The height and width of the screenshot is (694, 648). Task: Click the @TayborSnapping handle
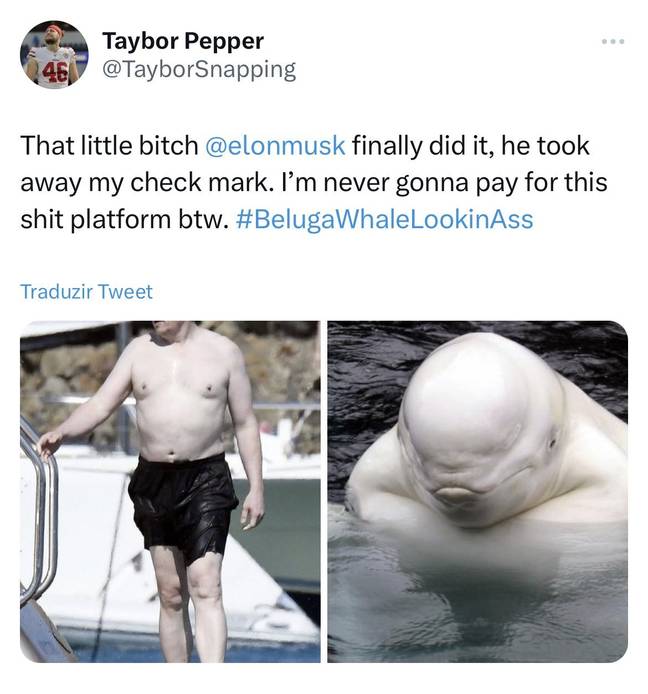click(x=199, y=69)
